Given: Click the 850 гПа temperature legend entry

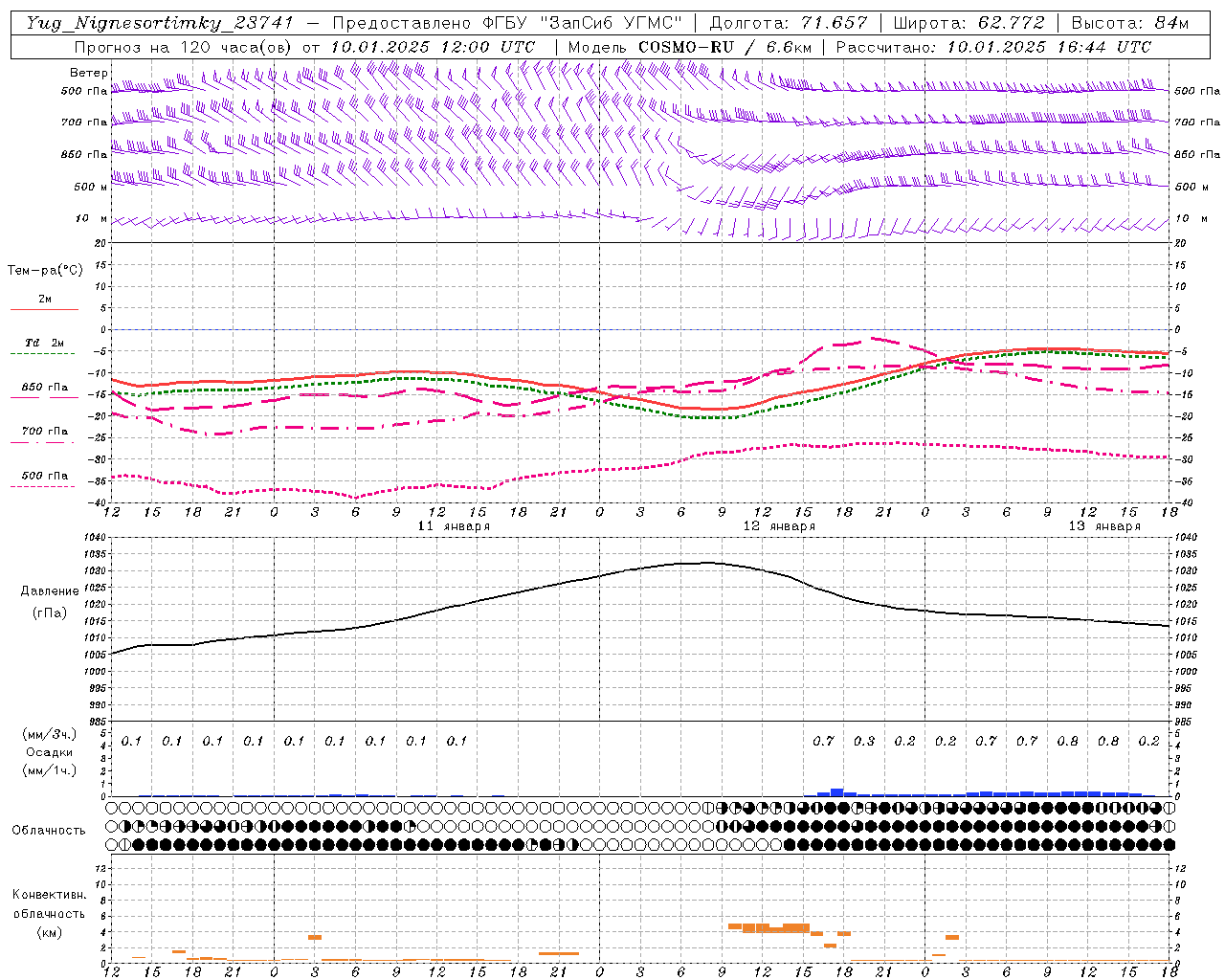Looking at the screenshot, I should [45, 388].
